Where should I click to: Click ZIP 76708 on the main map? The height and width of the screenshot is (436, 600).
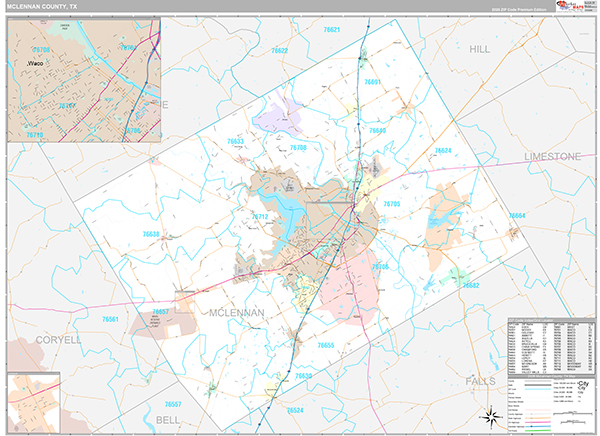(298, 148)
